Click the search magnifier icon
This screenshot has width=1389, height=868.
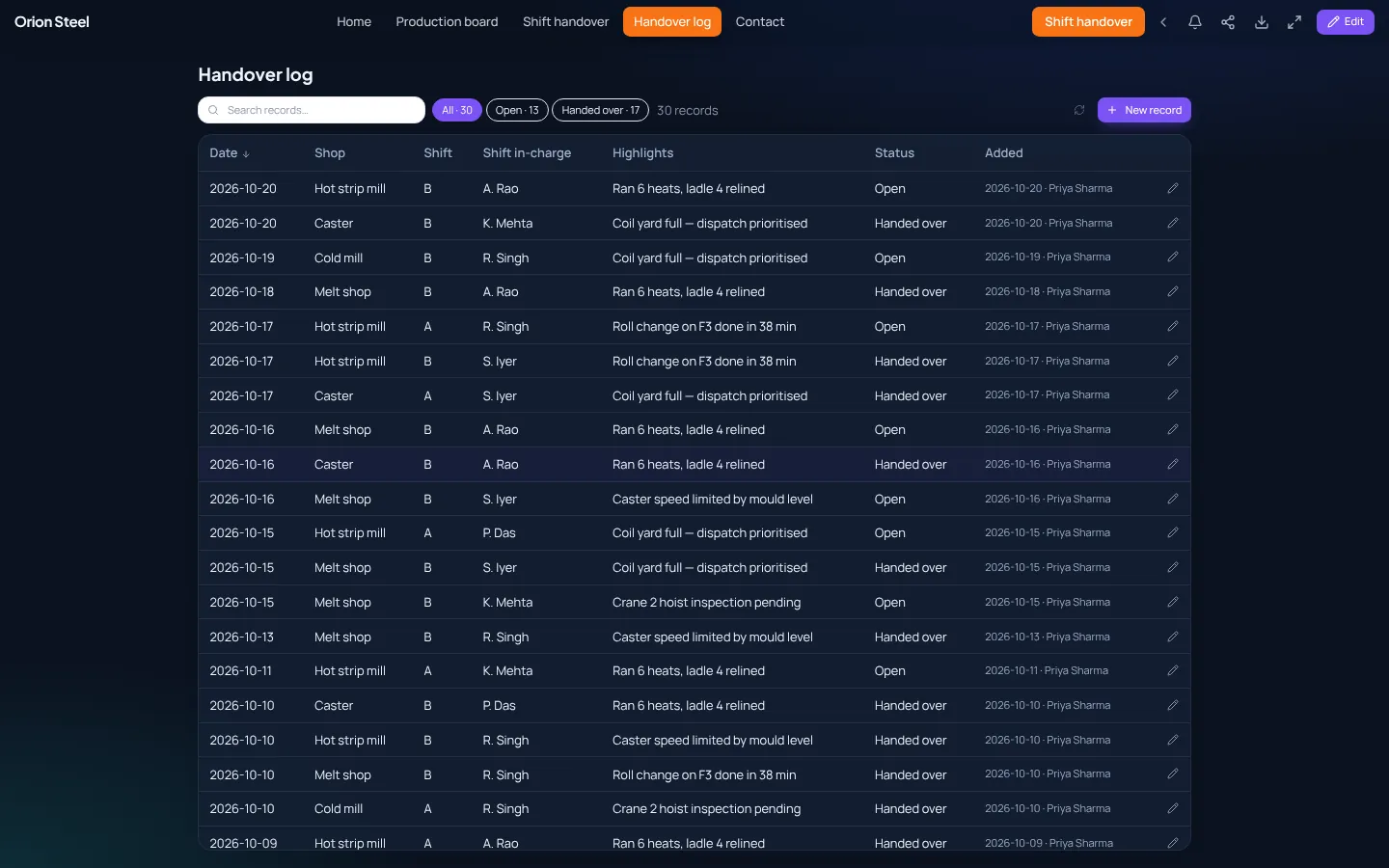point(213,110)
